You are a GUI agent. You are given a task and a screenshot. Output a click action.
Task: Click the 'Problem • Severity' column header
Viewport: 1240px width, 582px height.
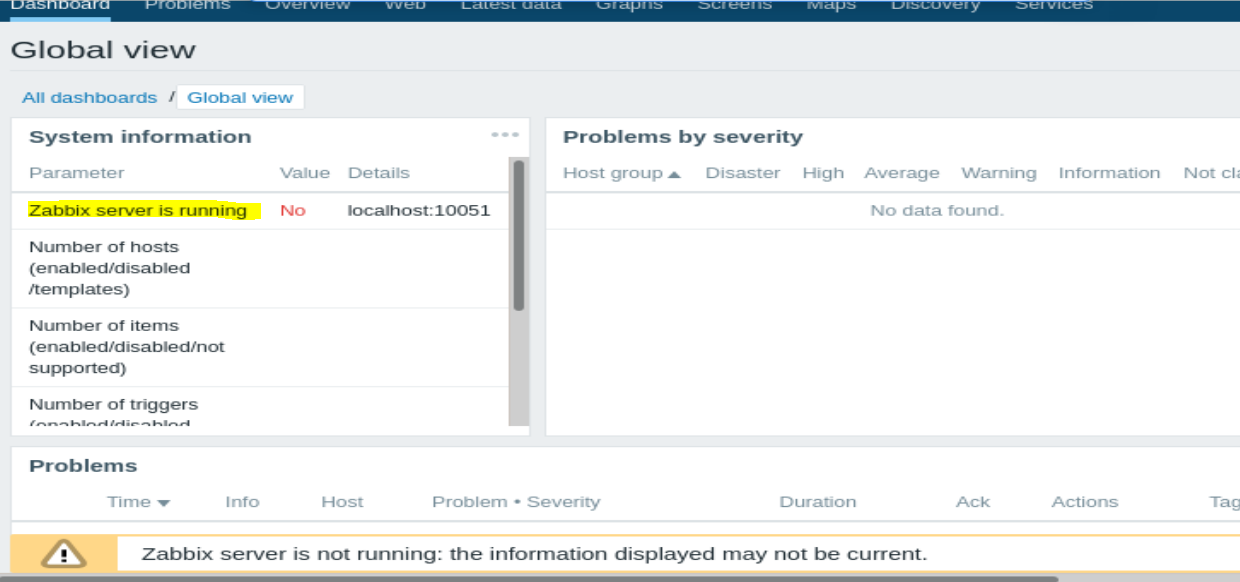point(516,502)
